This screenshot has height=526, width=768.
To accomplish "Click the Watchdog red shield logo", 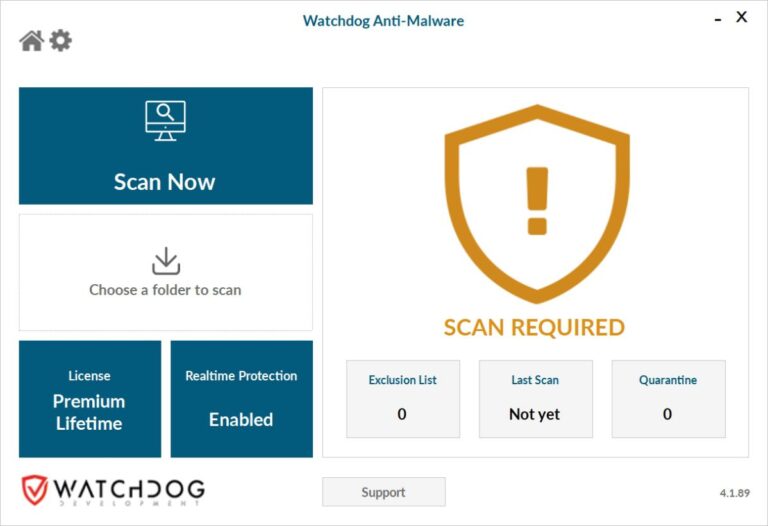I will (x=34, y=490).
